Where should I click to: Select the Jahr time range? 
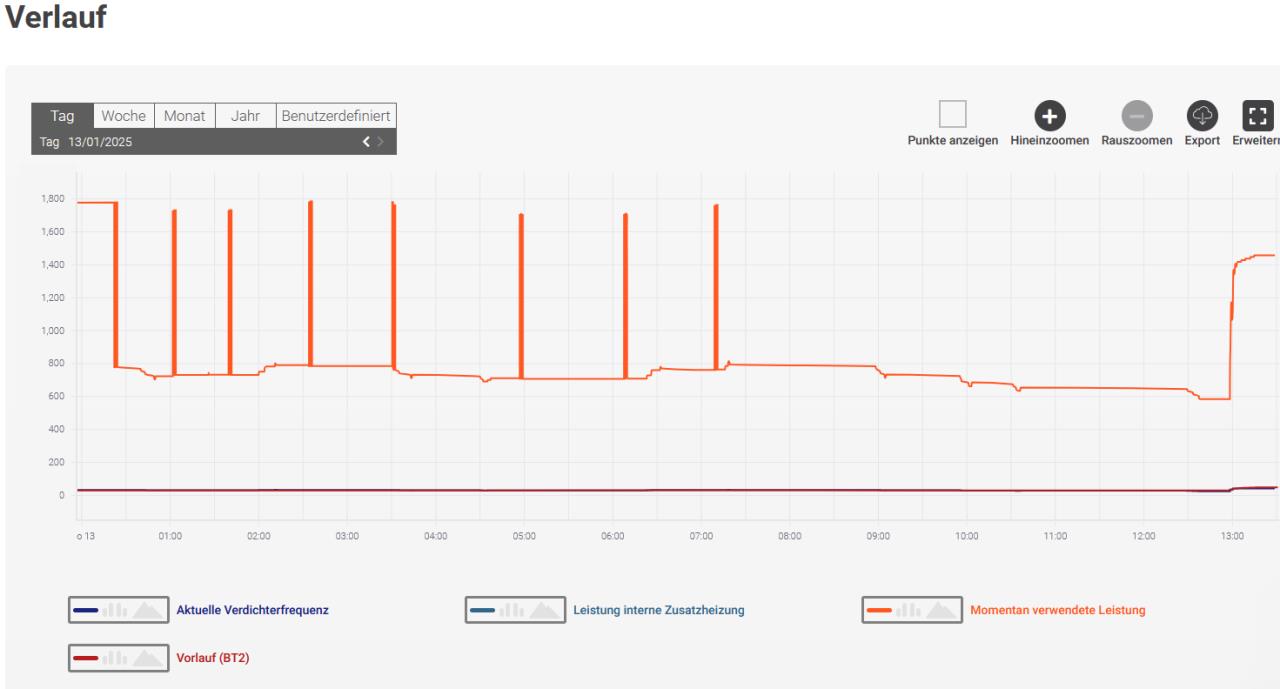coord(245,116)
